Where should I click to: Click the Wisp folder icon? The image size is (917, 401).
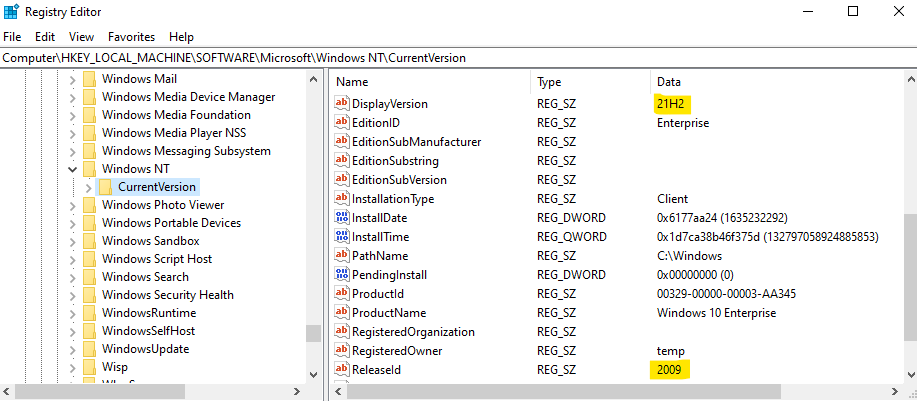tap(89, 367)
